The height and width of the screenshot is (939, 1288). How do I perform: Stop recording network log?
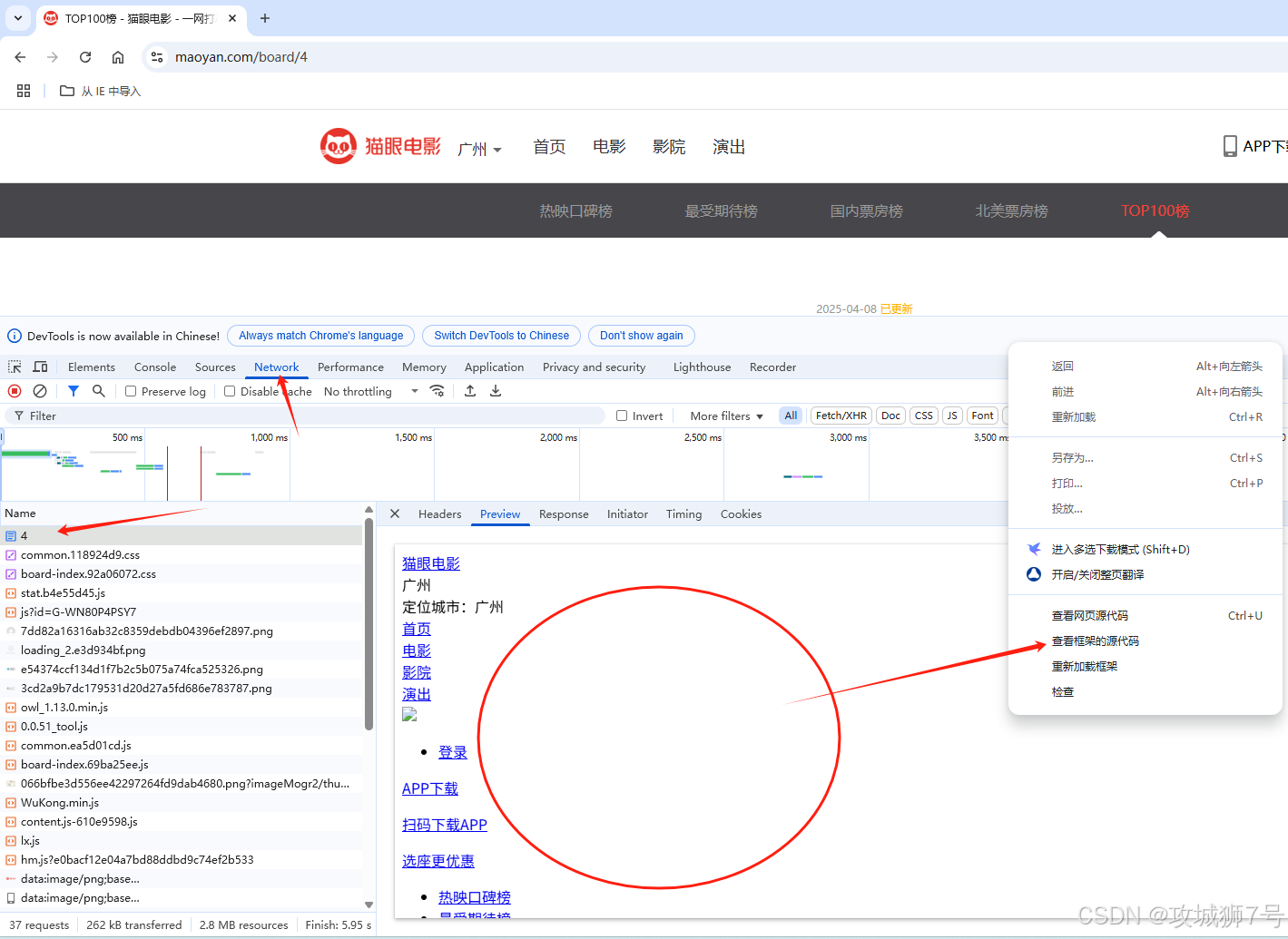tap(15, 391)
